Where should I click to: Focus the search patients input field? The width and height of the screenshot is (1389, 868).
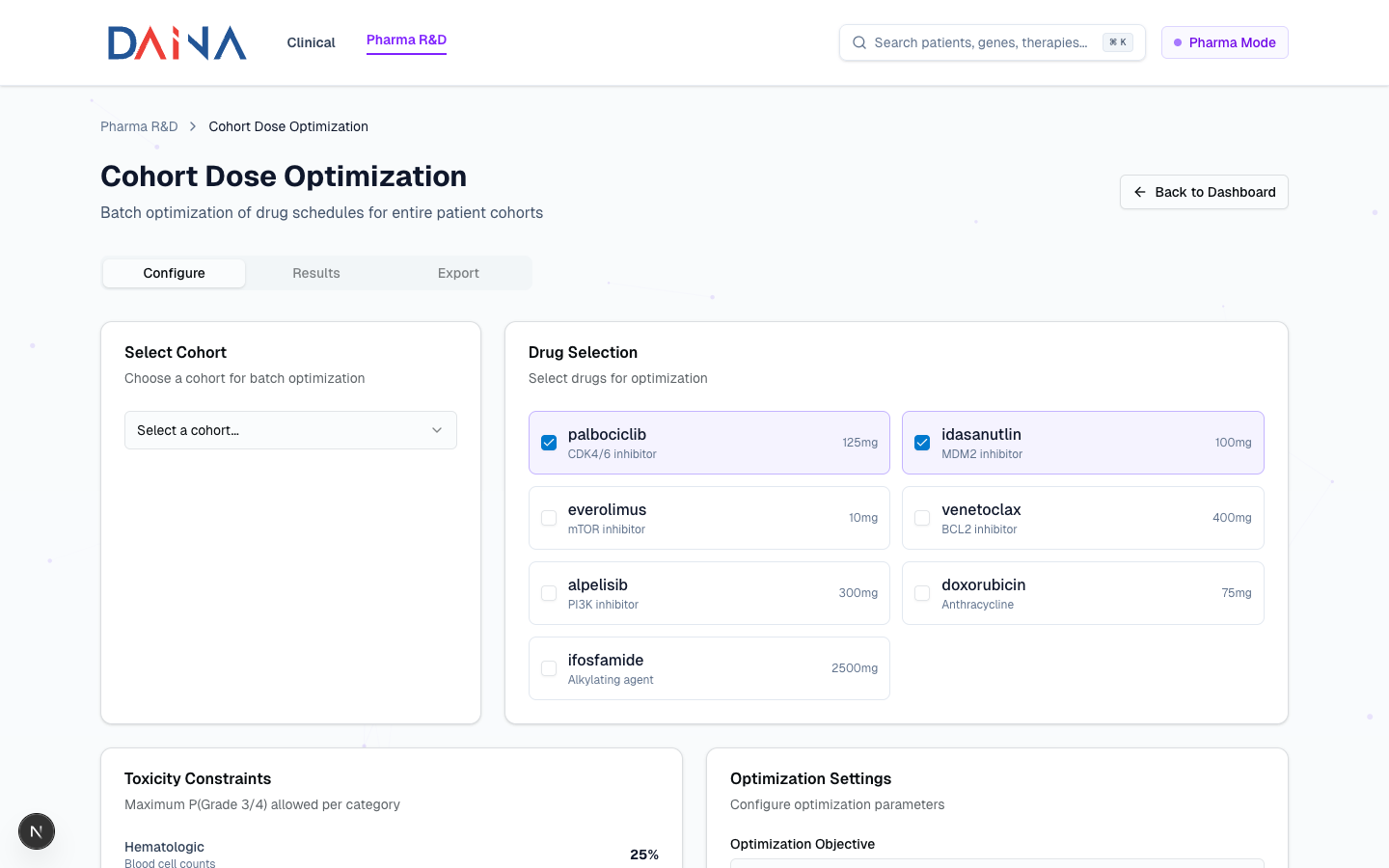point(980,42)
